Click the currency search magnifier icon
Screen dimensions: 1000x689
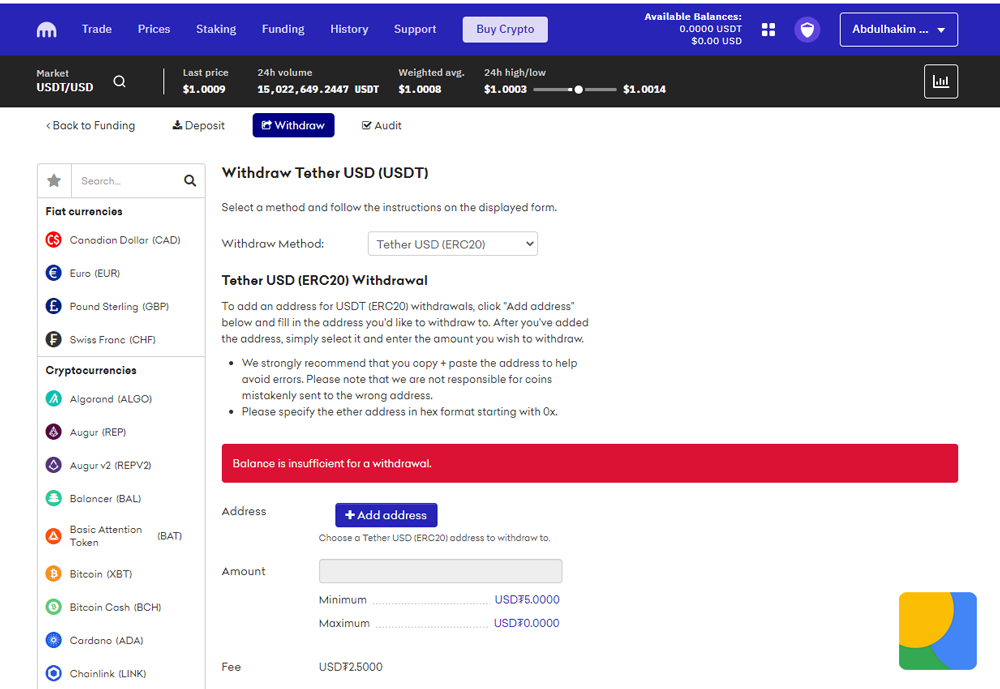click(x=190, y=181)
